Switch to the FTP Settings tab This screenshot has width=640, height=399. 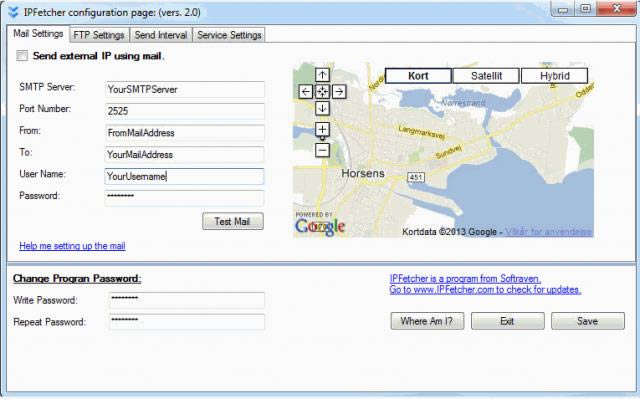pyautogui.click(x=99, y=35)
